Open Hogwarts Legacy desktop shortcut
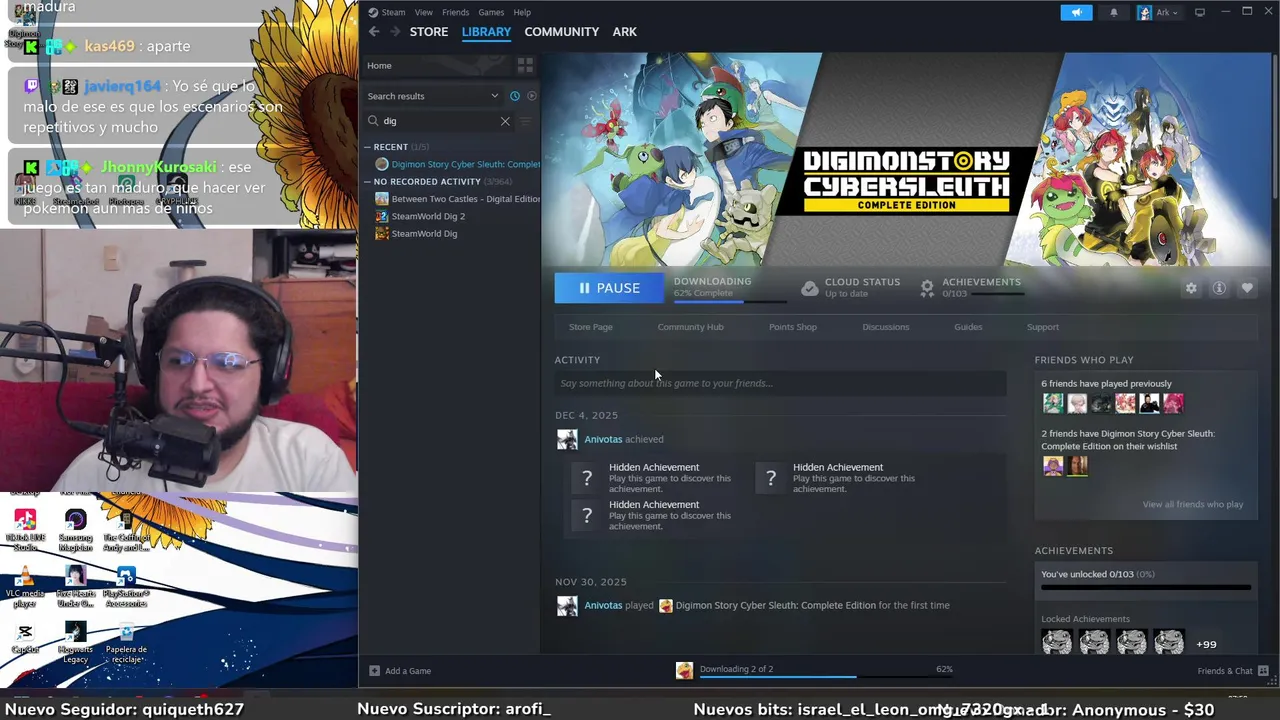This screenshot has height=720, width=1280. [75, 642]
